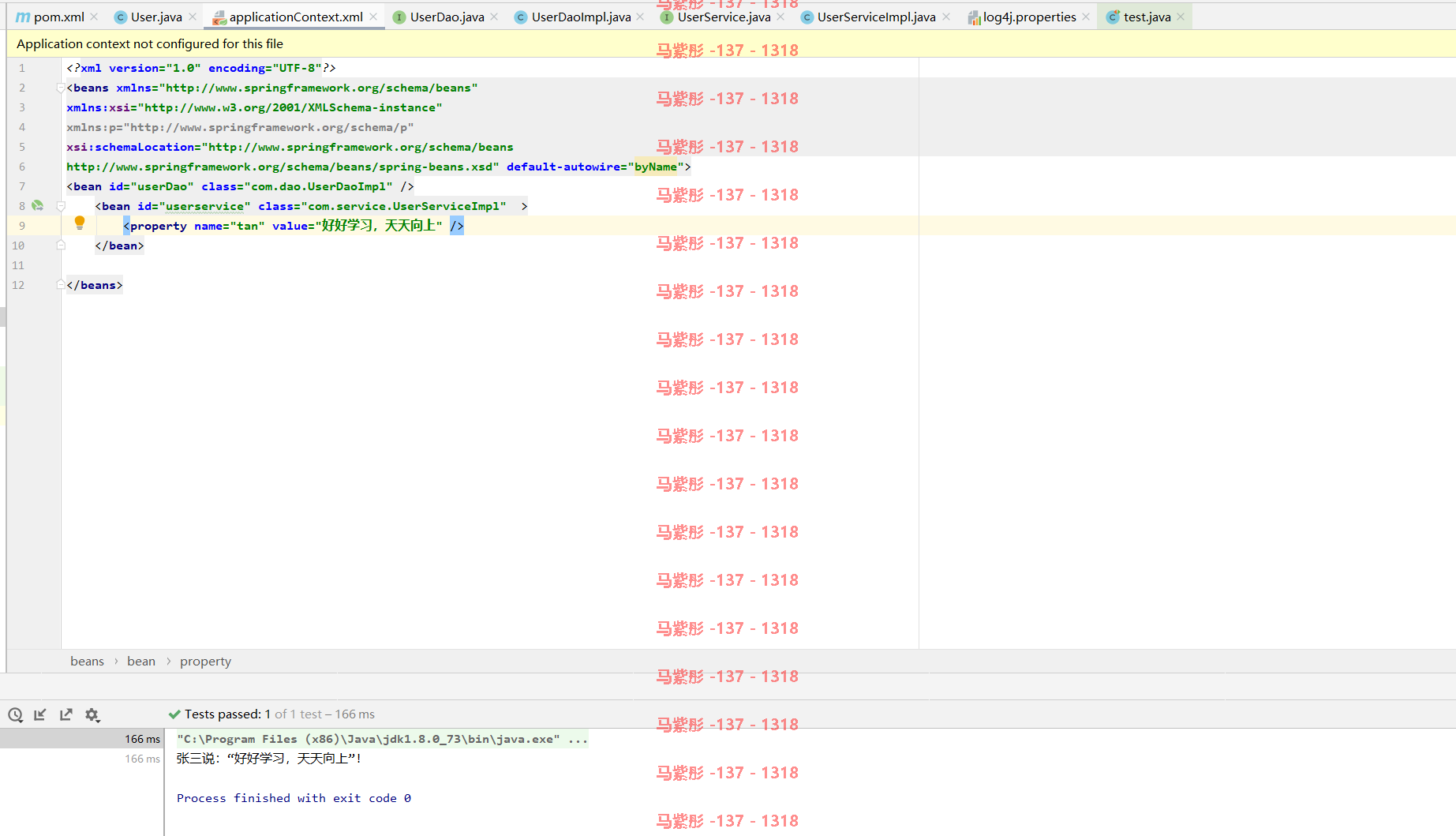Viewport: 1456px width, 836px height.
Task: Click the yellow intention lightbulb on line 9
Action: point(80,223)
